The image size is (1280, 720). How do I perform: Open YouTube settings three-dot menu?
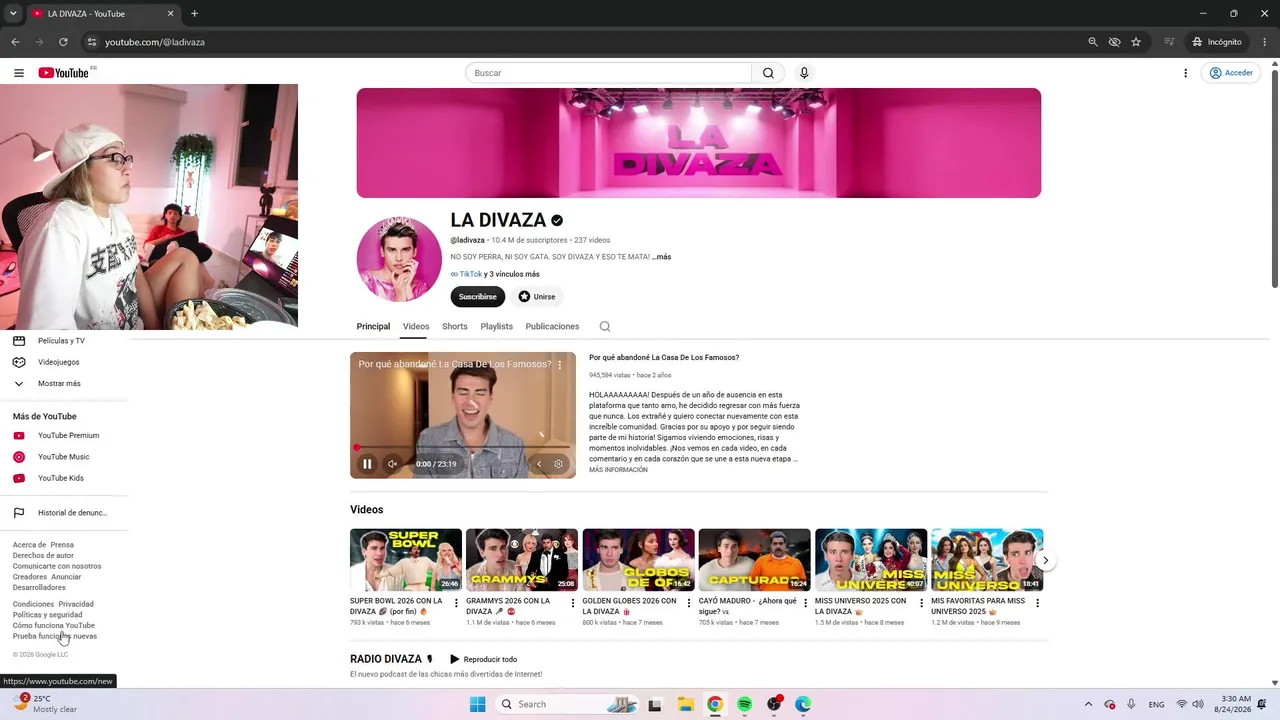pos(1186,73)
